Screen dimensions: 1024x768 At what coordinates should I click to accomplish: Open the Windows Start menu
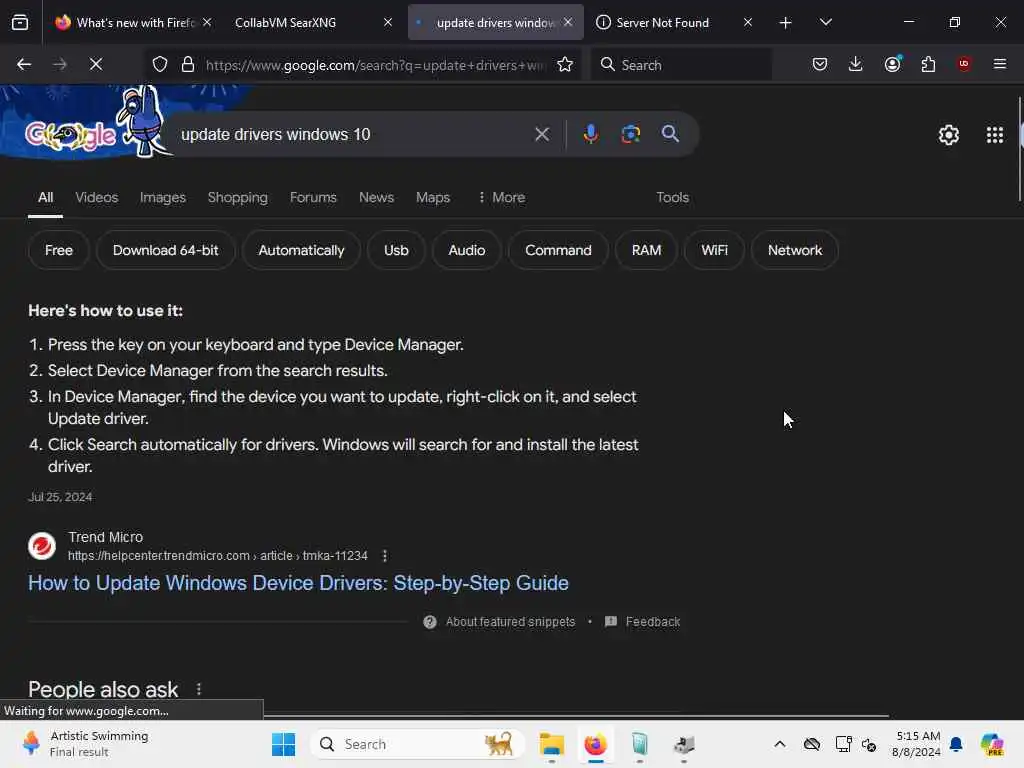point(283,744)
